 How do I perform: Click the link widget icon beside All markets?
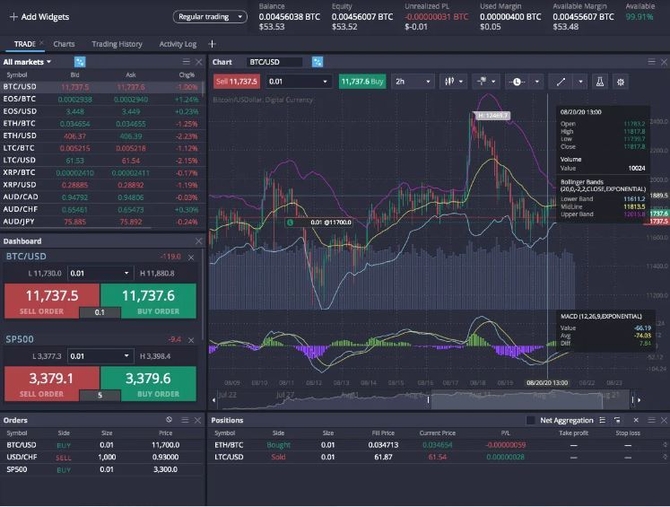click(79, 61)
